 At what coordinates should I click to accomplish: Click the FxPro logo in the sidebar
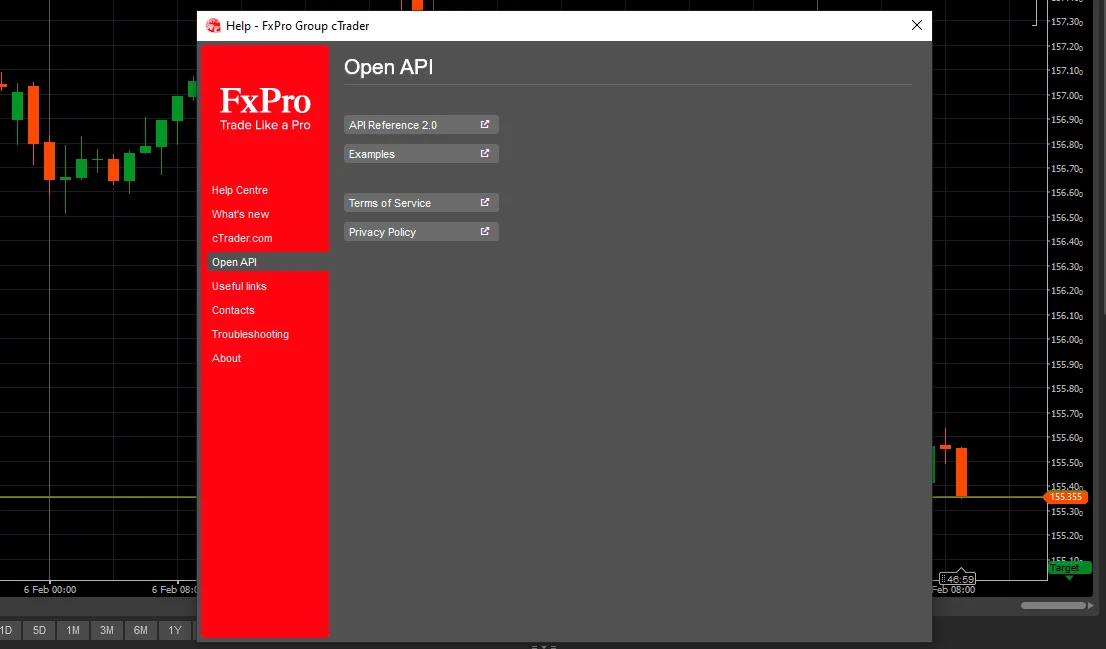coord(264,103)
